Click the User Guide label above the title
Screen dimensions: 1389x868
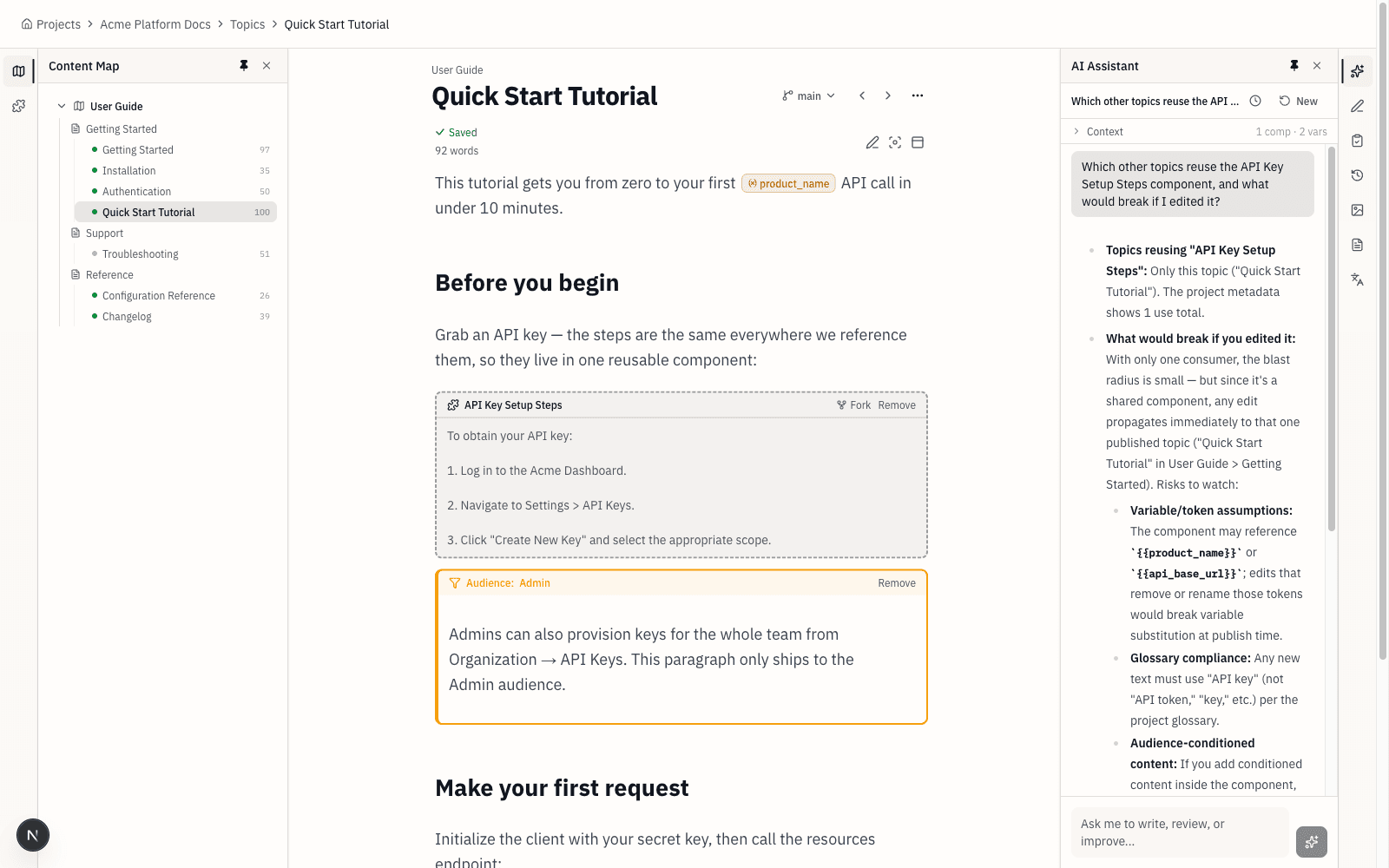pyautogui.click(x=458, y=70)
